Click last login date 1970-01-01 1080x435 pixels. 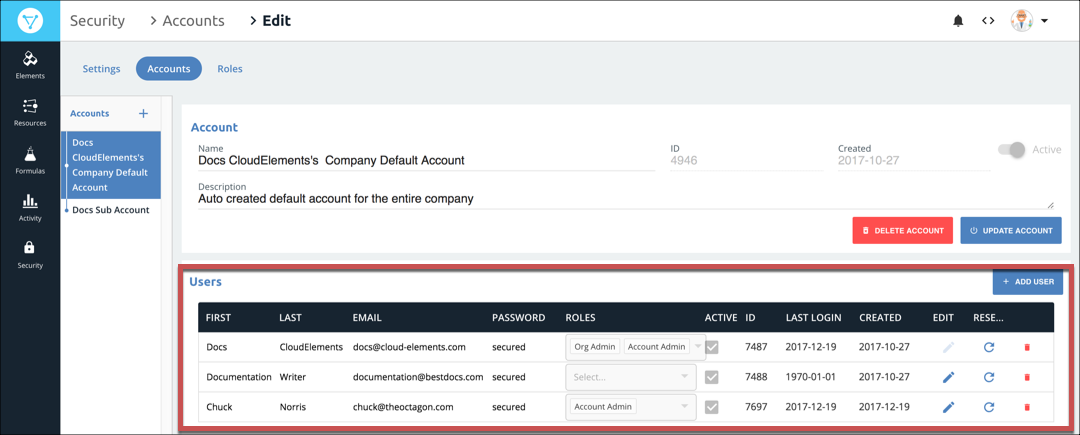point(811,377)
